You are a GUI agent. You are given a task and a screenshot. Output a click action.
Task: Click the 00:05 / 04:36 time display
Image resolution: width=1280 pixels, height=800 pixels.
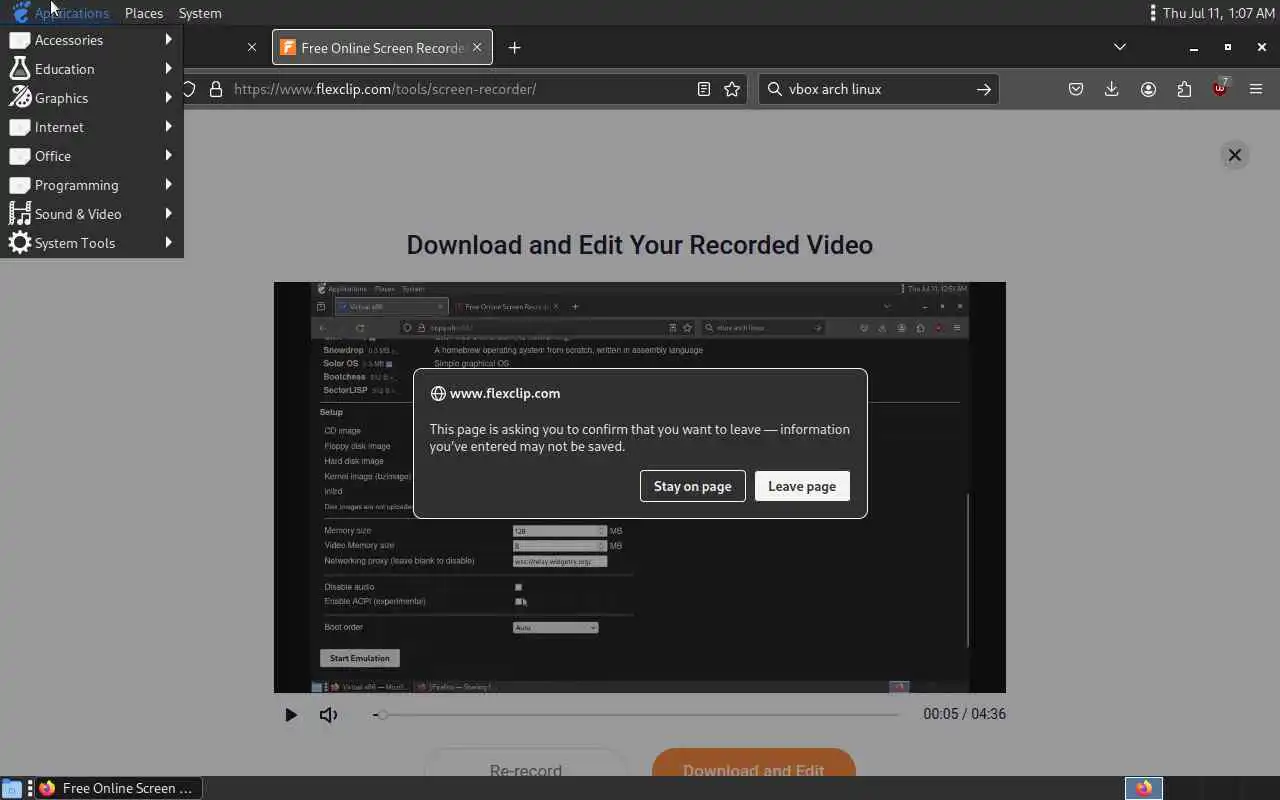click(x=964, y=714)
